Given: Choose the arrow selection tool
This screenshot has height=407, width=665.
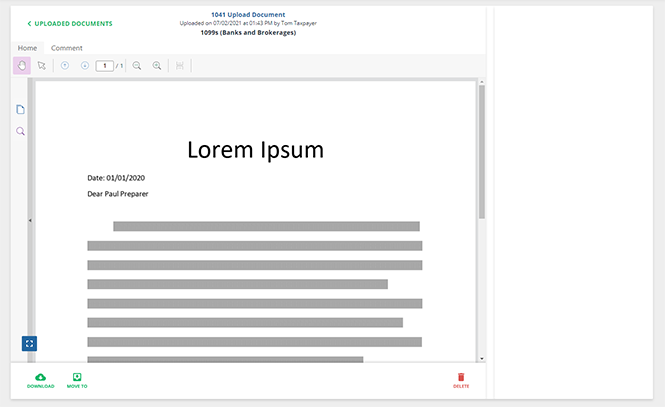Looking at the screenshot, I should coord(42,66).
